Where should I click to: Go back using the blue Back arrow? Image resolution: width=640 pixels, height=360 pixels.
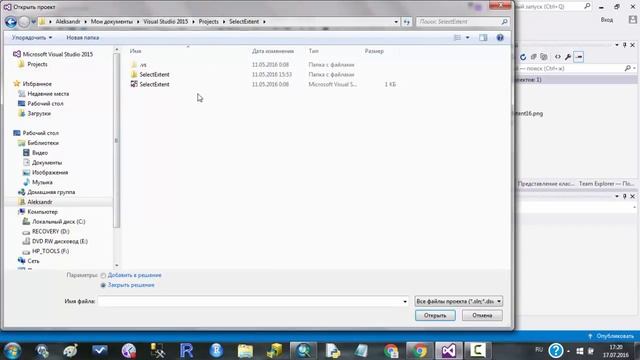pyautogui.click(x=11, y=22)
